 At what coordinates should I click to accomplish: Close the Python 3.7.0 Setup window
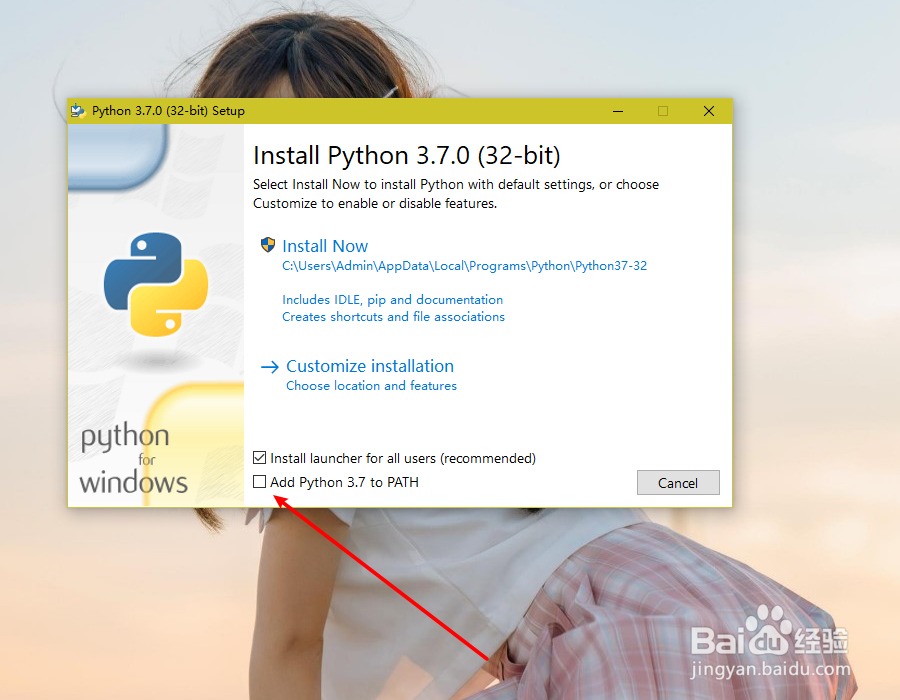(709, 111)
